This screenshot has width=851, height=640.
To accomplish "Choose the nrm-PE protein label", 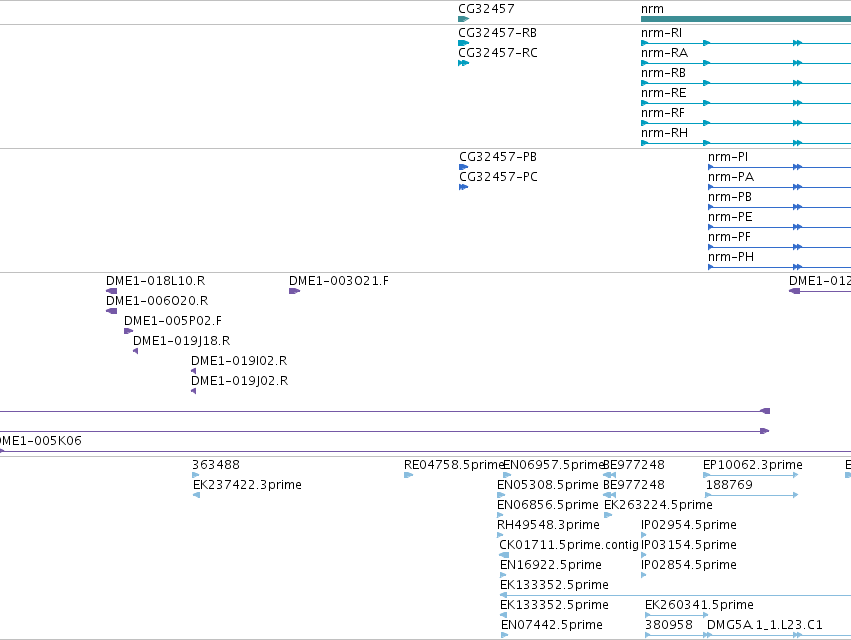I will (730, 217).
